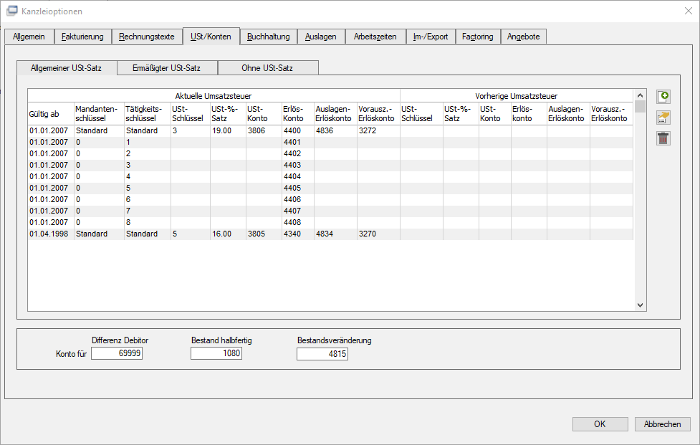Viewport: 700px width, 445px height.
Task: Click USt-Konto cell 3806
Action: [x=263, y=131]
